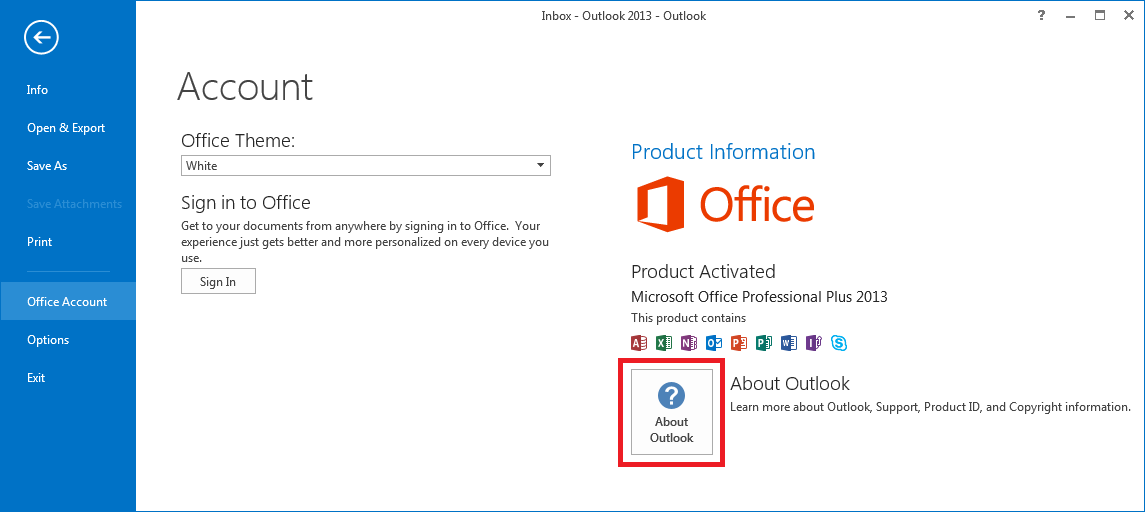Click the Access icon in product list
Screen dimensions: 1145x512
(639, 343)
